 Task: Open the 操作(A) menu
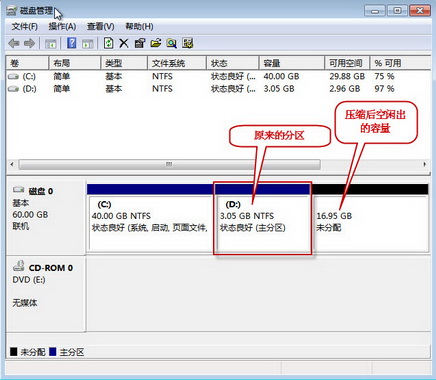point(62,26)
